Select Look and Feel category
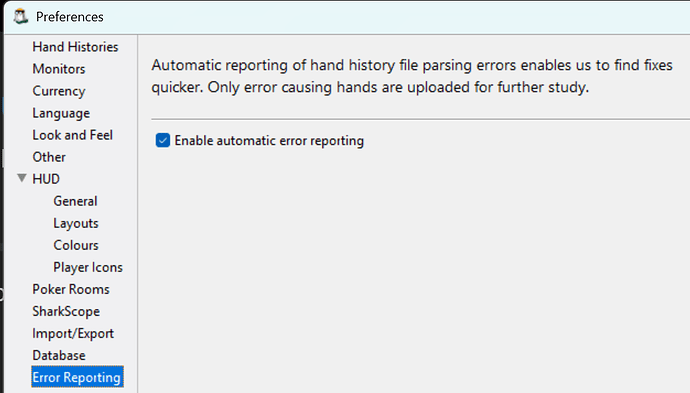The image size is (690, 393). tap(72, 135)
